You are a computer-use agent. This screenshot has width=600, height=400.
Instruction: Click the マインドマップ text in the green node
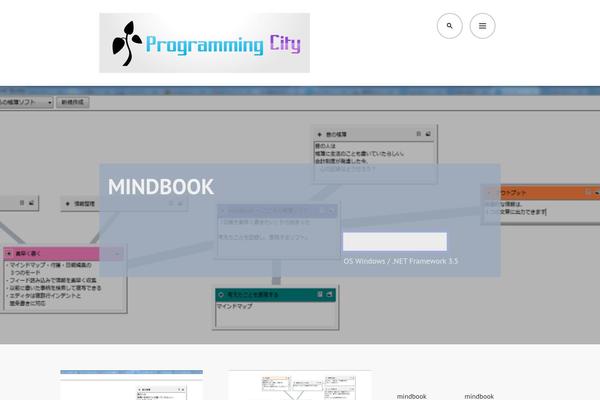(x=235, y=306)
